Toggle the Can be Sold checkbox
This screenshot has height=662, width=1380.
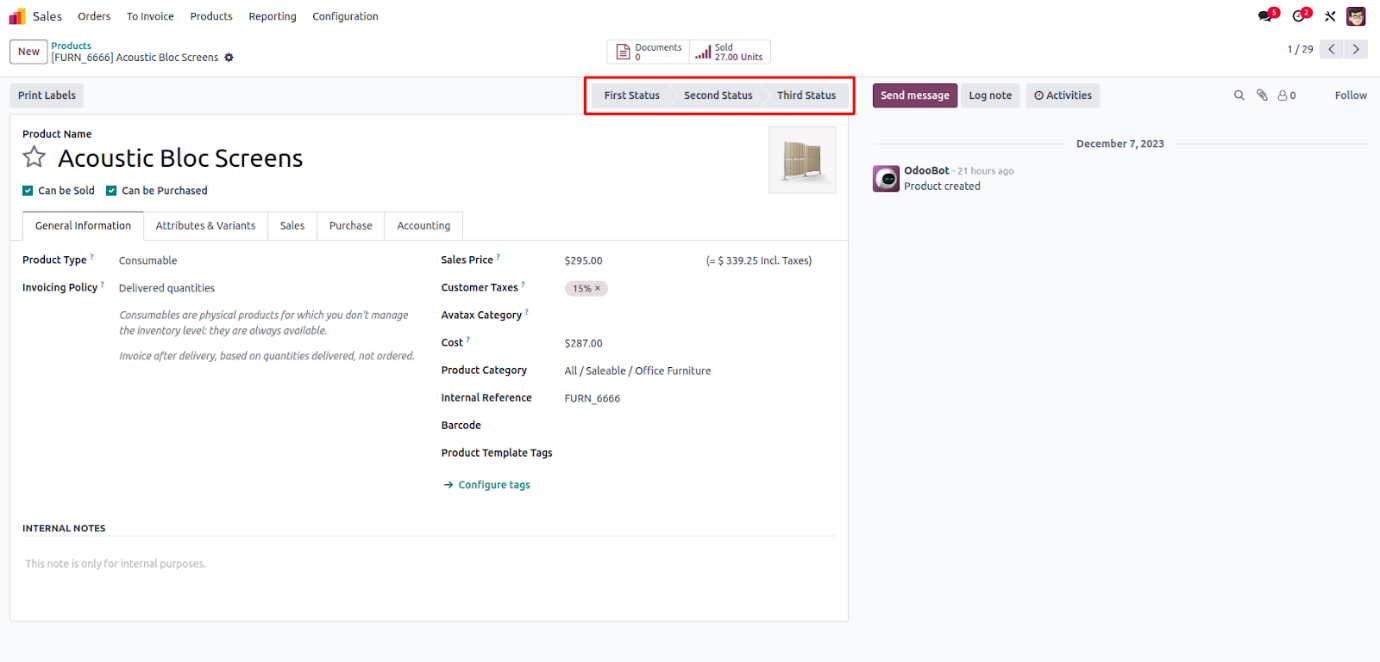coord(28,191)
